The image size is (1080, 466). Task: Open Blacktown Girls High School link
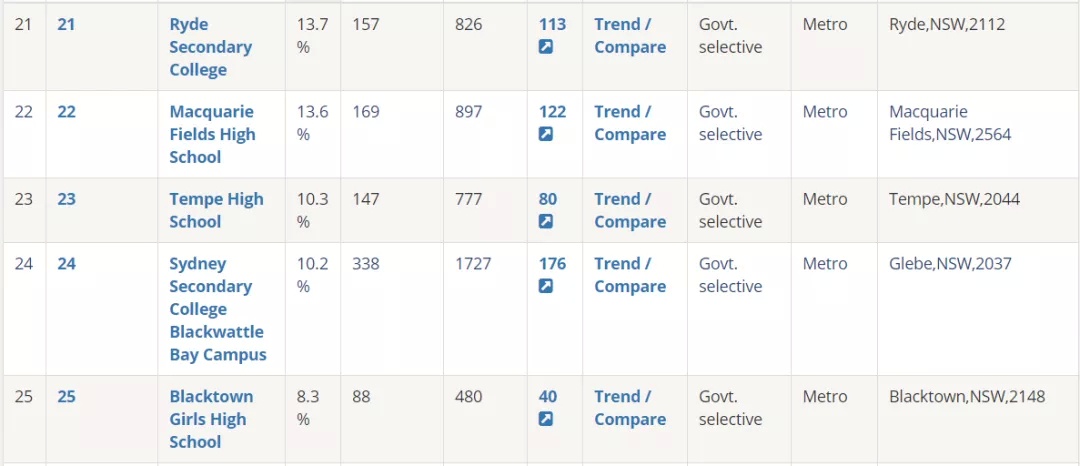[211, 419]
